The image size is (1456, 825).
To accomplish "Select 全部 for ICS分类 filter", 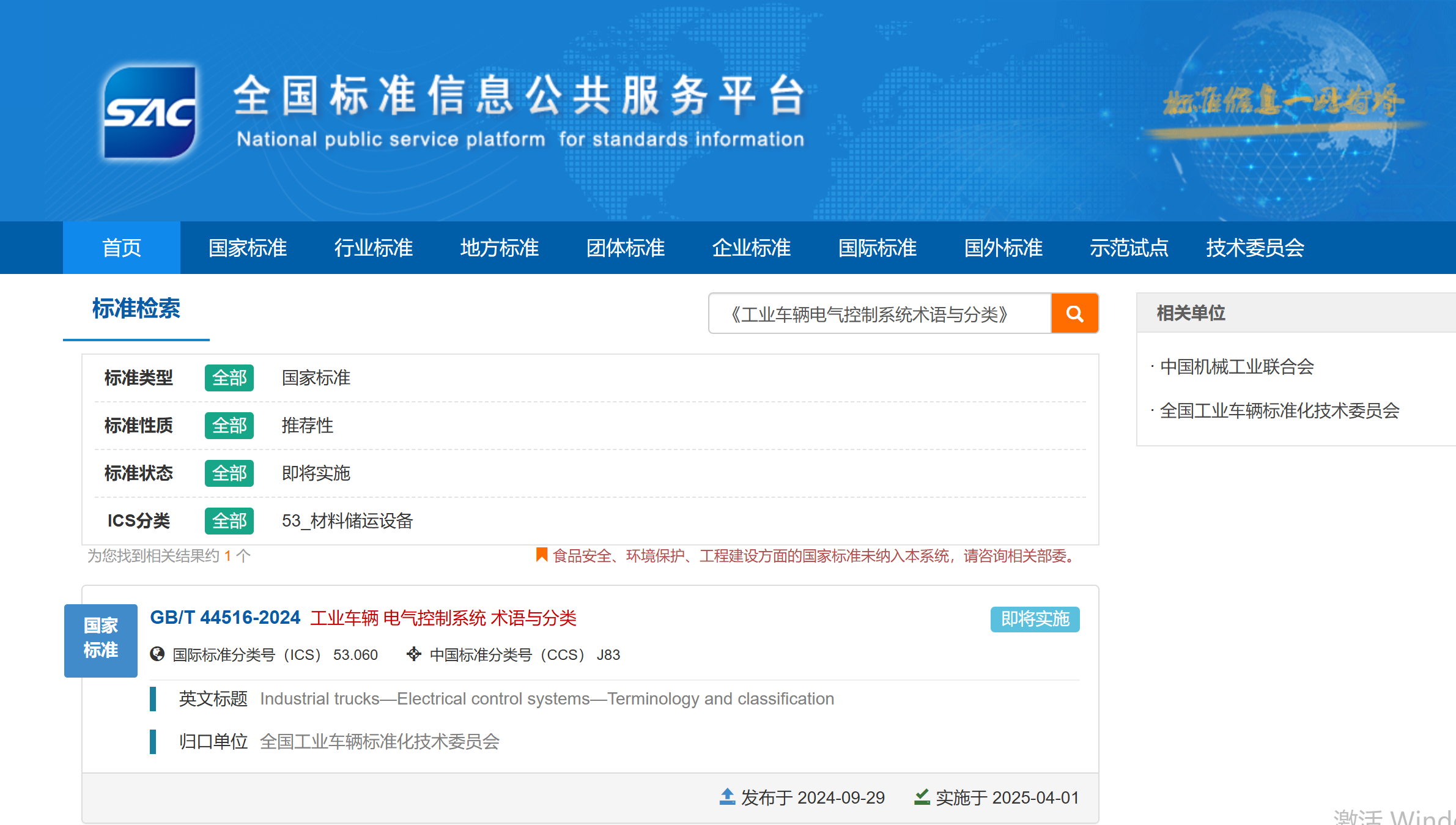I will tap(229, 521).
